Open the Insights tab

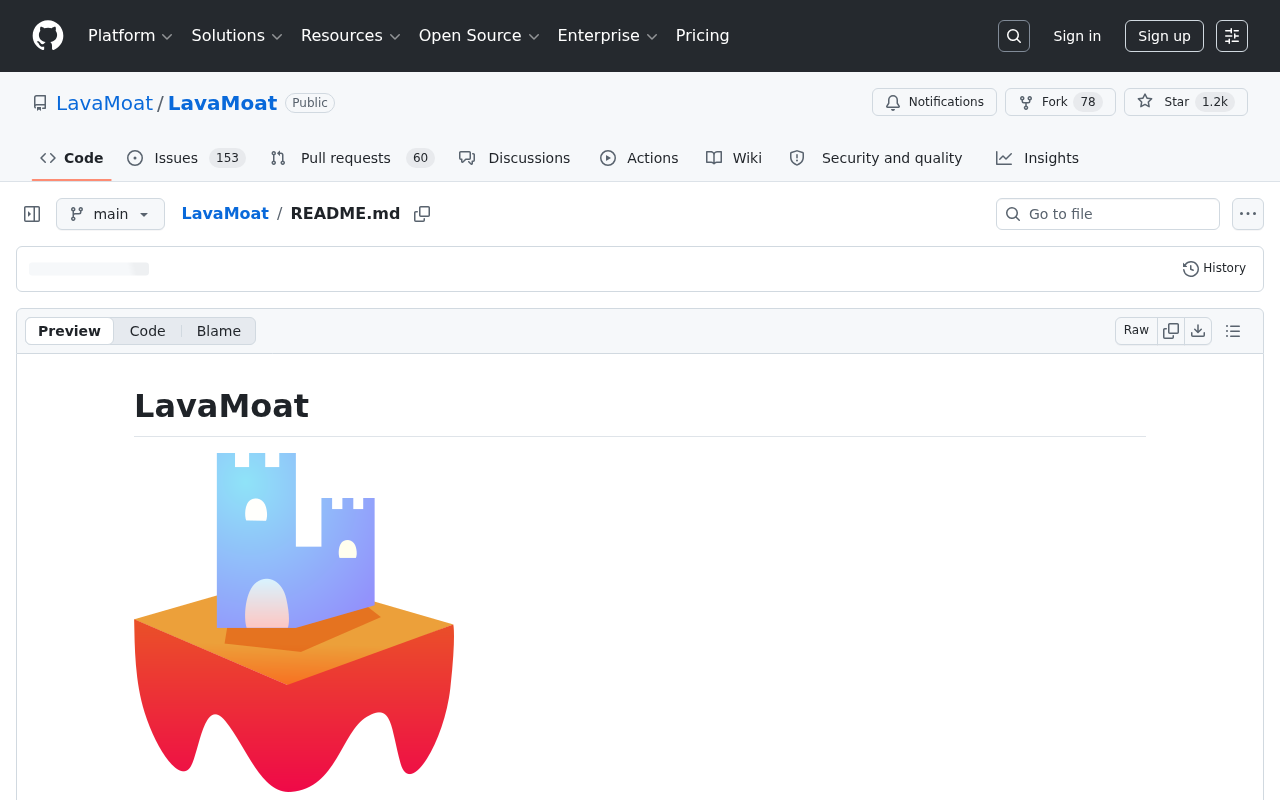(1038, 158)
